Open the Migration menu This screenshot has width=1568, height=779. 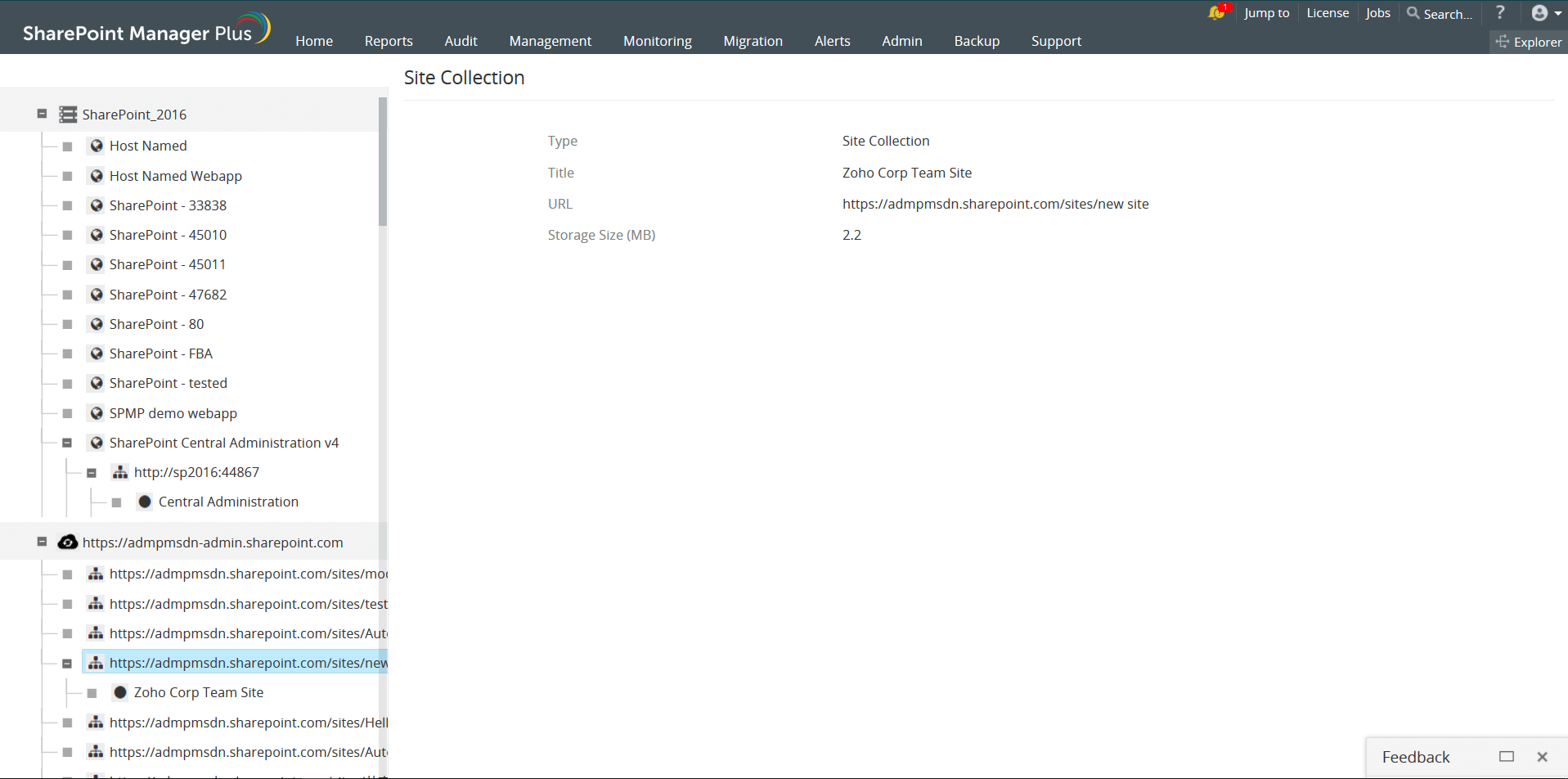[x=753, y=41]
